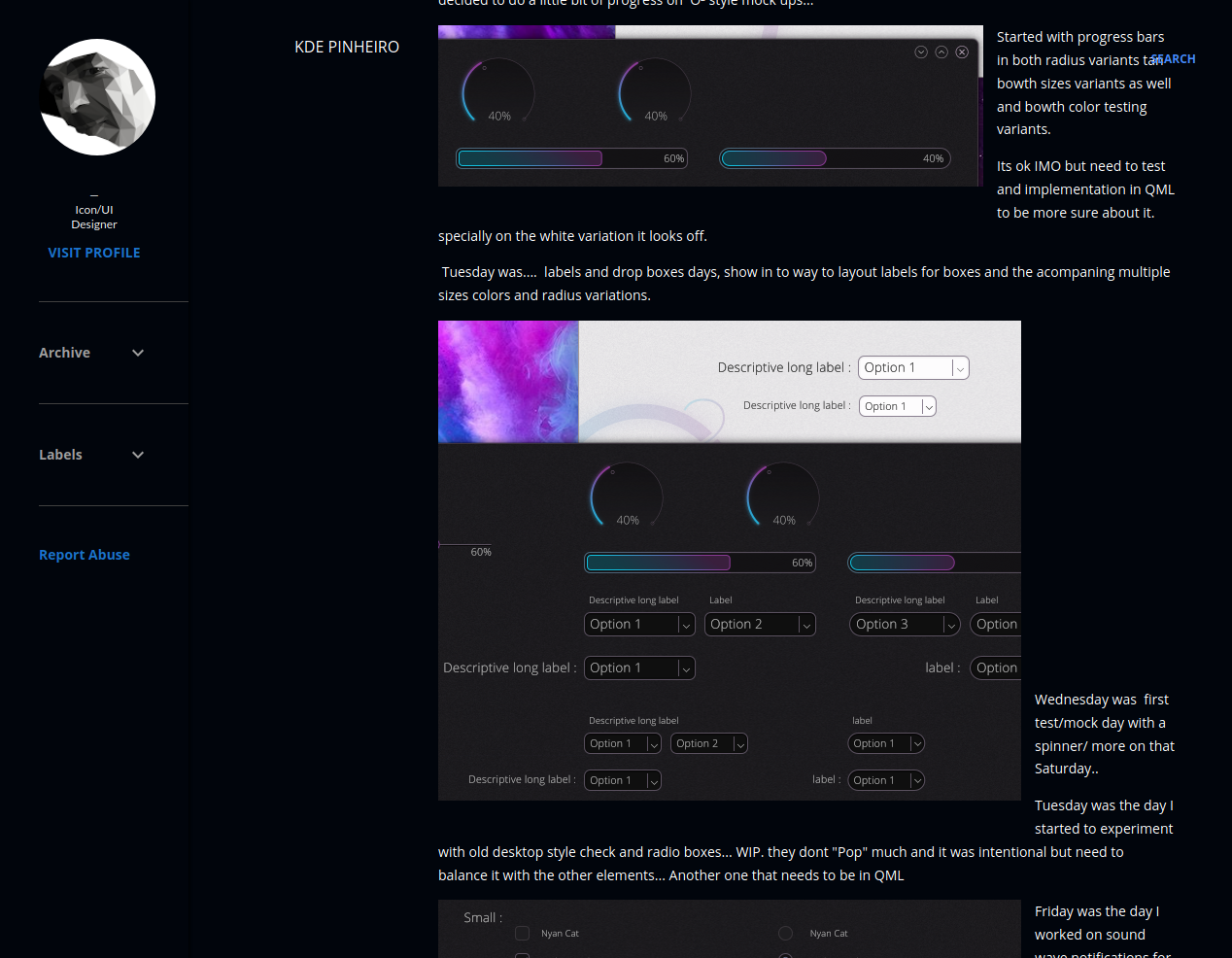1232x958 pixels.
Task: Open the labels and drop boxes mockup image
Action: (x=730, y=561)
